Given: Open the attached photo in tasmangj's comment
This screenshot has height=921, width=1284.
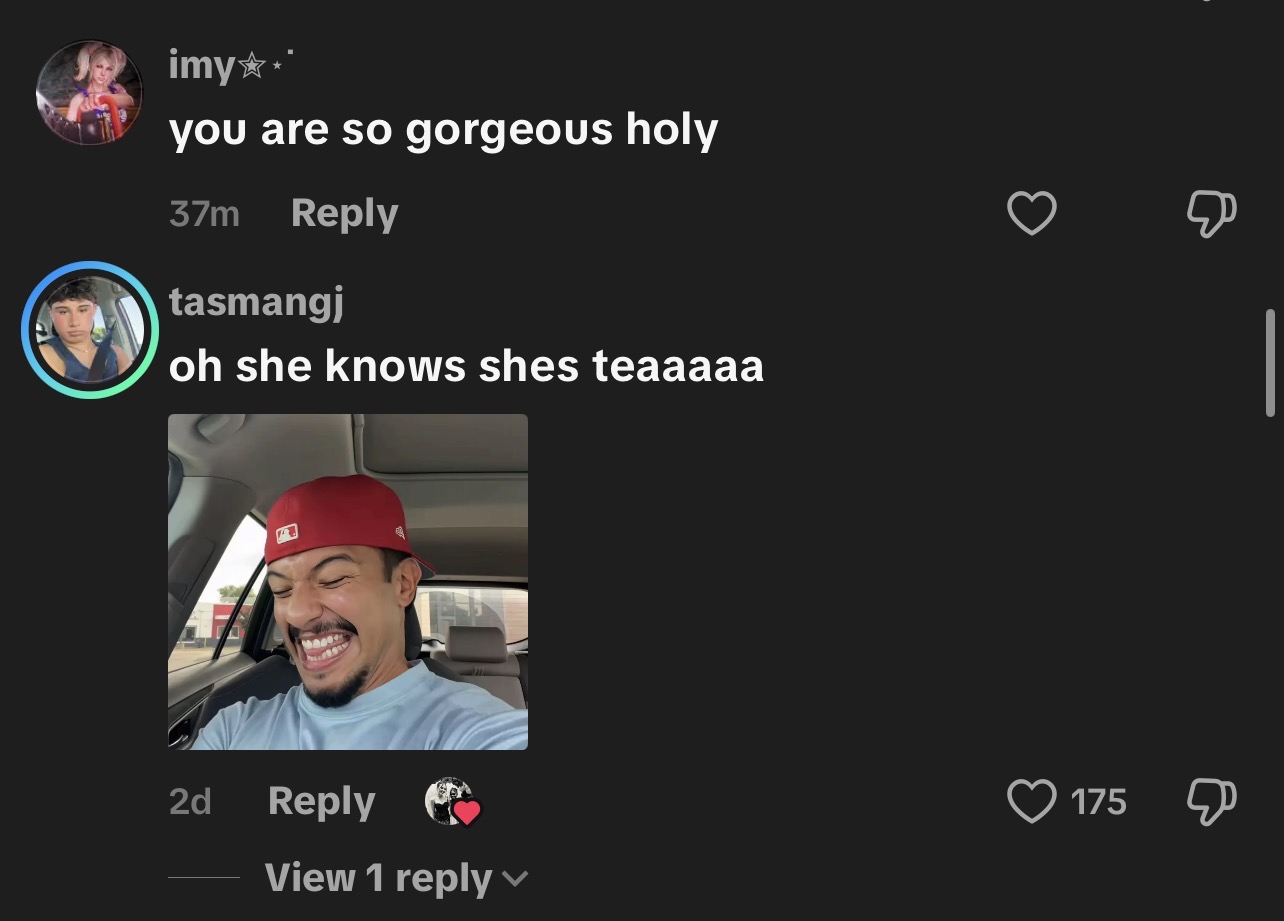Looking at the screenshot, I should pyautogui.click(x=348, y=582).
